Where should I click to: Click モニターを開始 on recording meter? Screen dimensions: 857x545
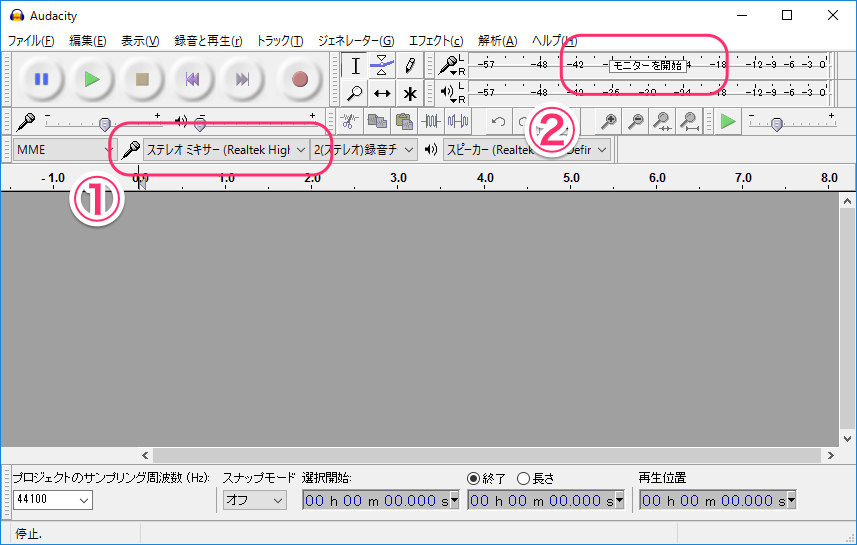coord(648,66)
